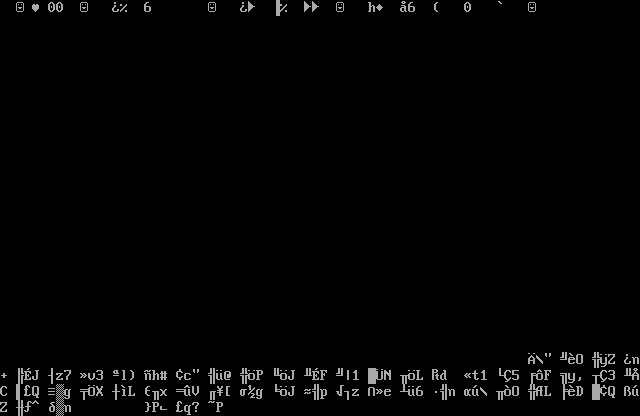The height and width of the screenshot is (416, 640).
Task: Click the shaded block before 'g' in middle row
Action: point(59,392)
